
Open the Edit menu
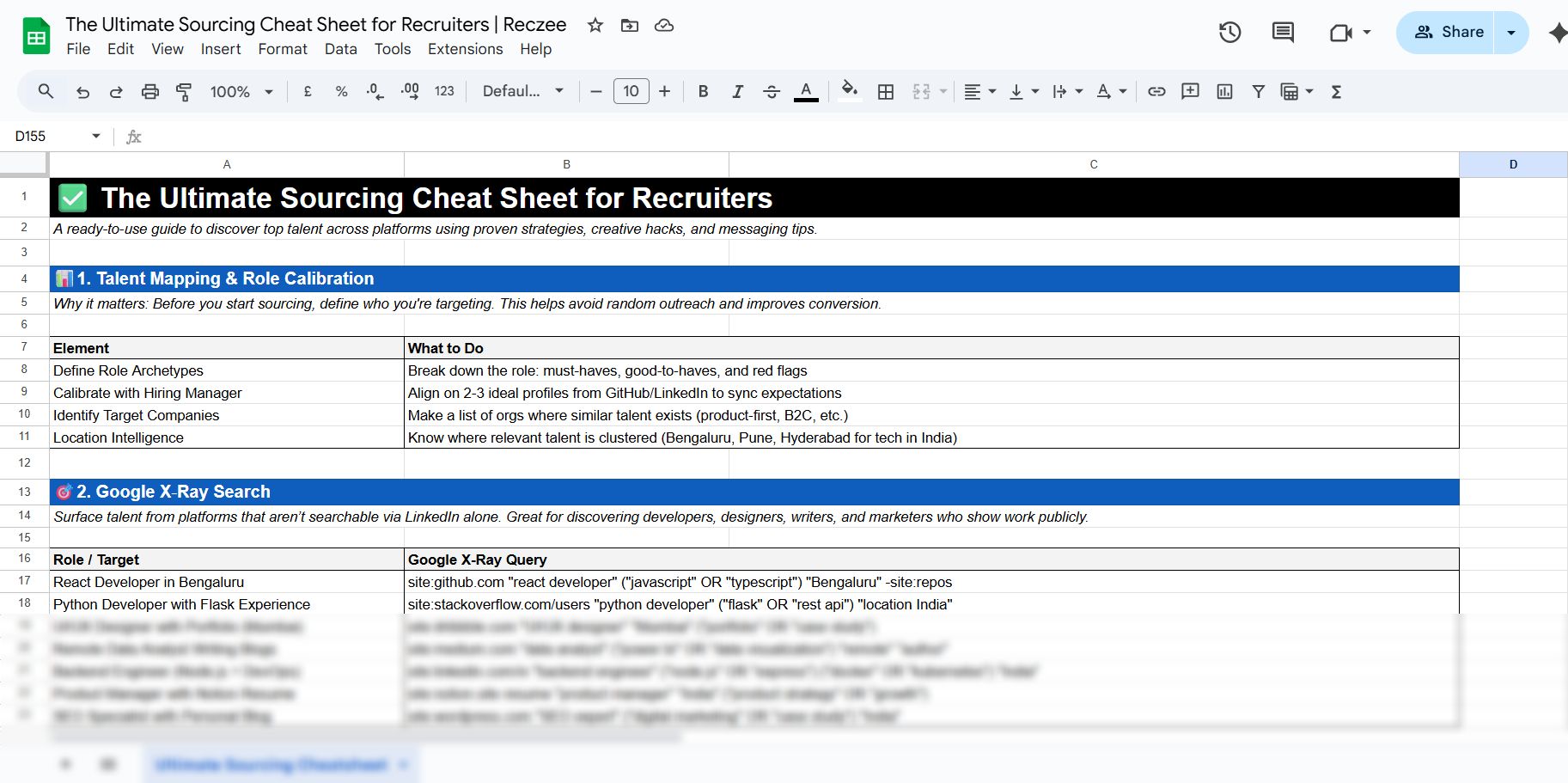click(120, 49)
